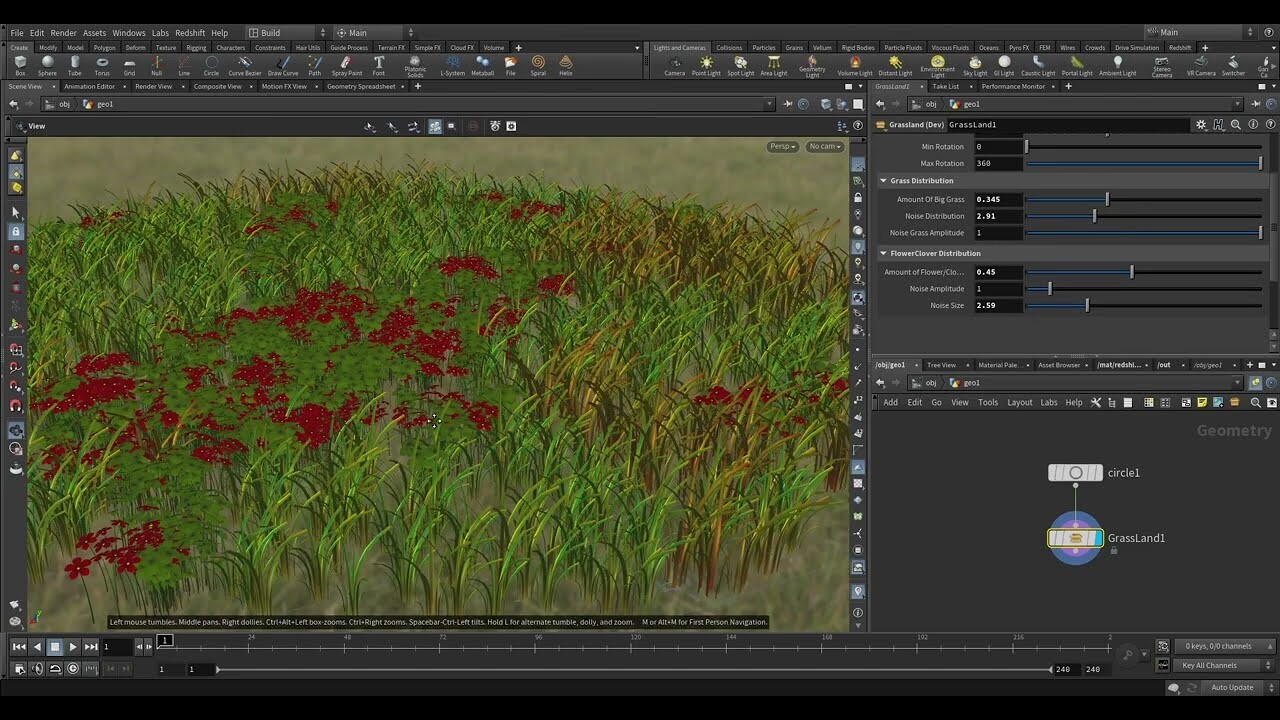Click the search icon in network editor toolbar

tap(1256, 402)
